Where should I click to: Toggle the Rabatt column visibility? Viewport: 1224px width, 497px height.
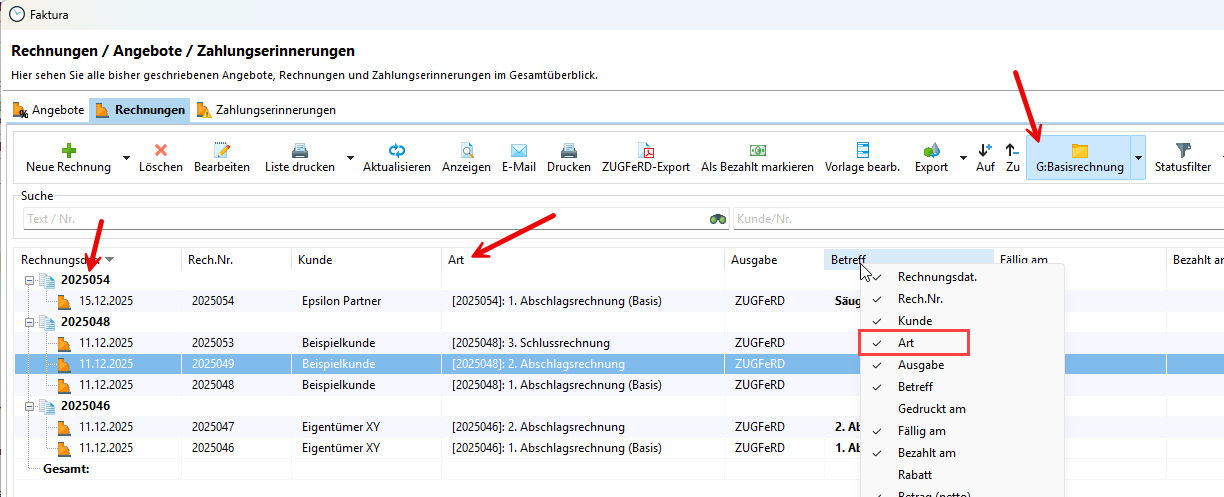click(915, 475)
